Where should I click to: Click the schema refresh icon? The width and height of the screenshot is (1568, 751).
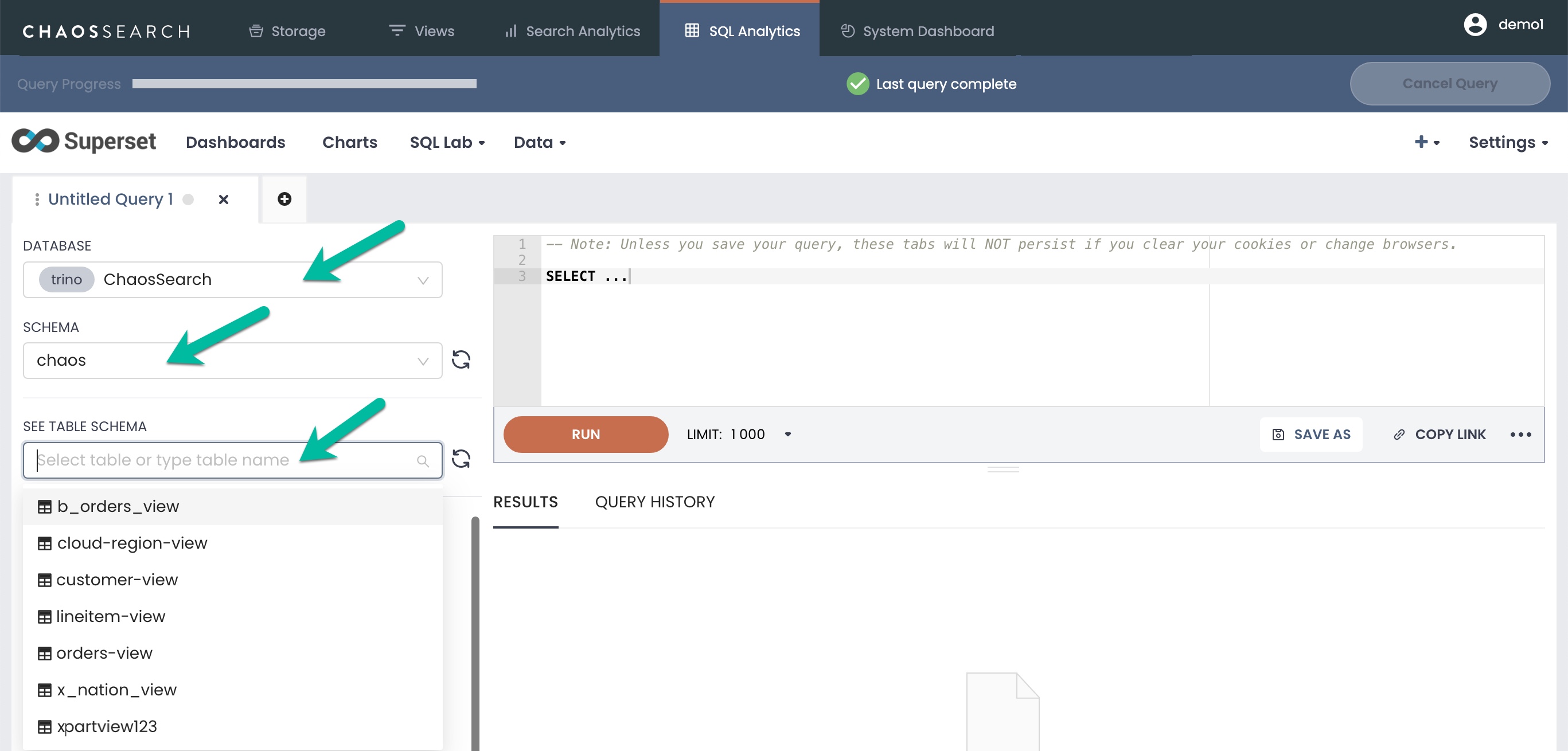[x=461, y=359]
